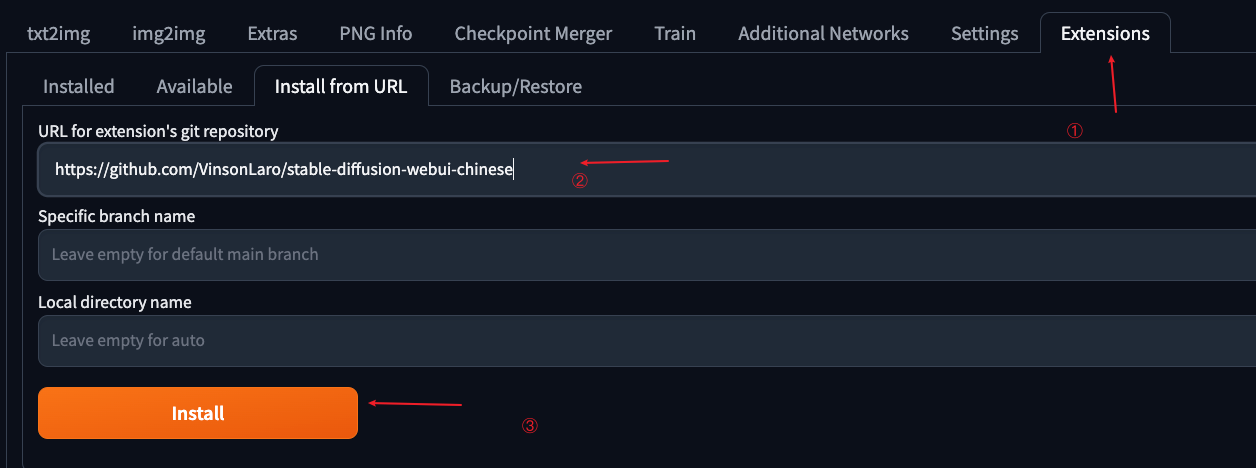Switch to the txt2img tab
The height and width of the screenshot is (468, 1256).
coord(58,33)
